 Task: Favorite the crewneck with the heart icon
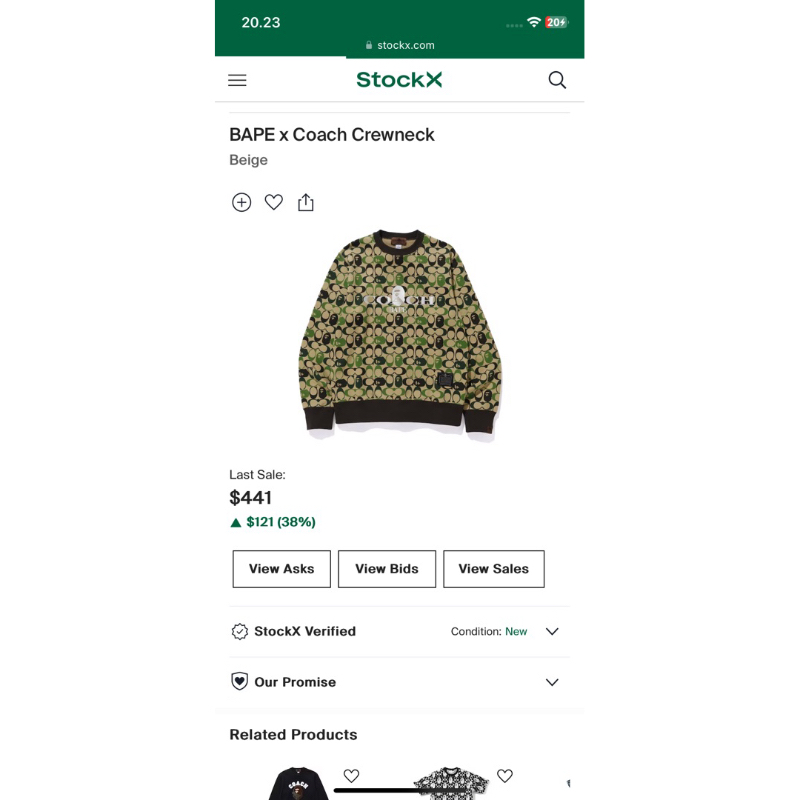coord(273,202)
